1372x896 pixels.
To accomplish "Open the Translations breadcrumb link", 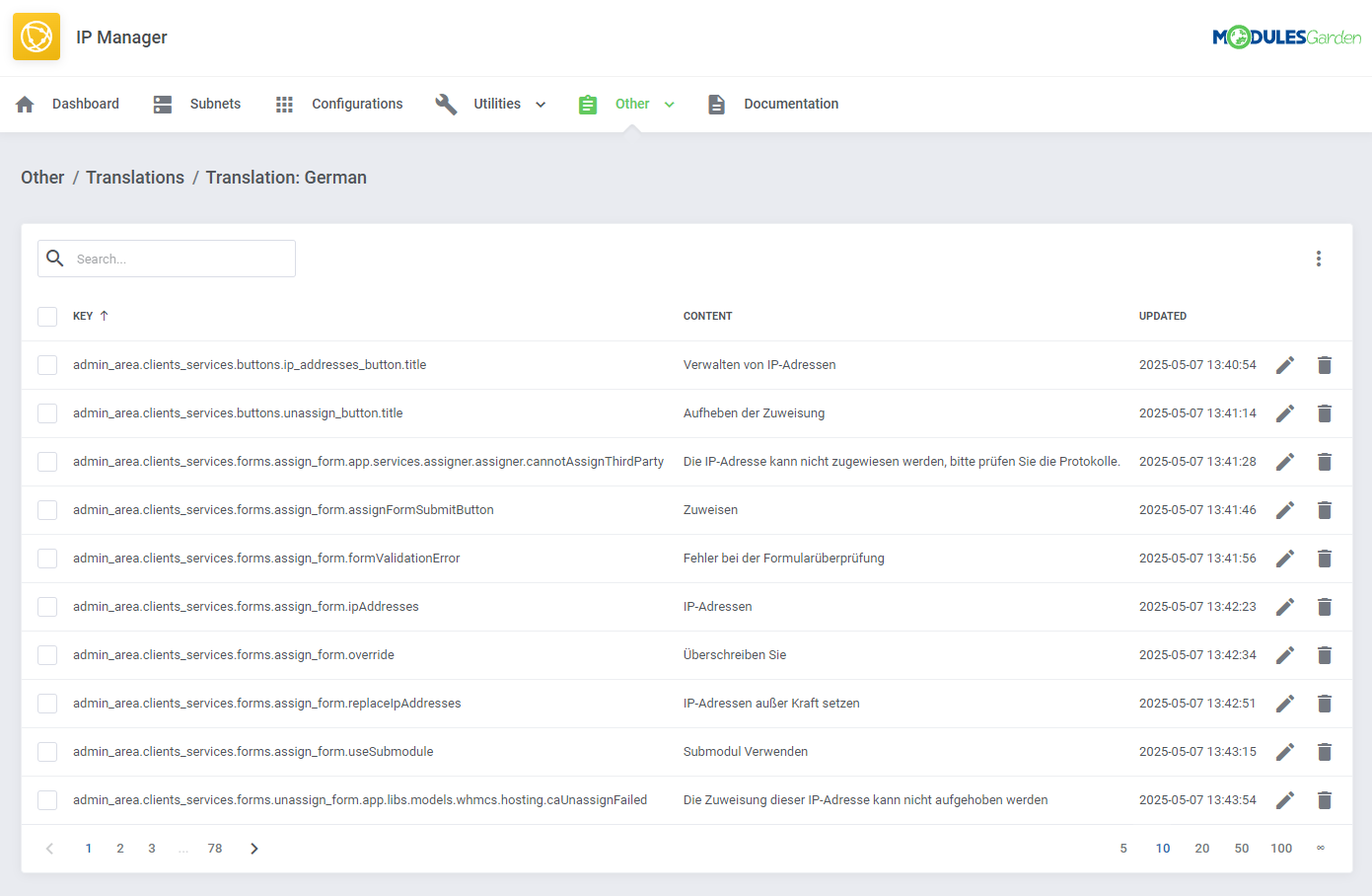I will pos(134,177).
